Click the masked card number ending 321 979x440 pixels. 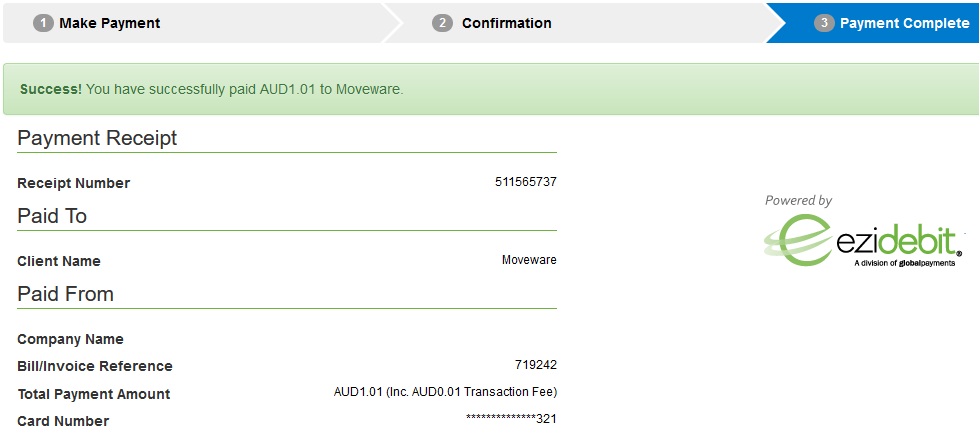(x=511, y=419)
